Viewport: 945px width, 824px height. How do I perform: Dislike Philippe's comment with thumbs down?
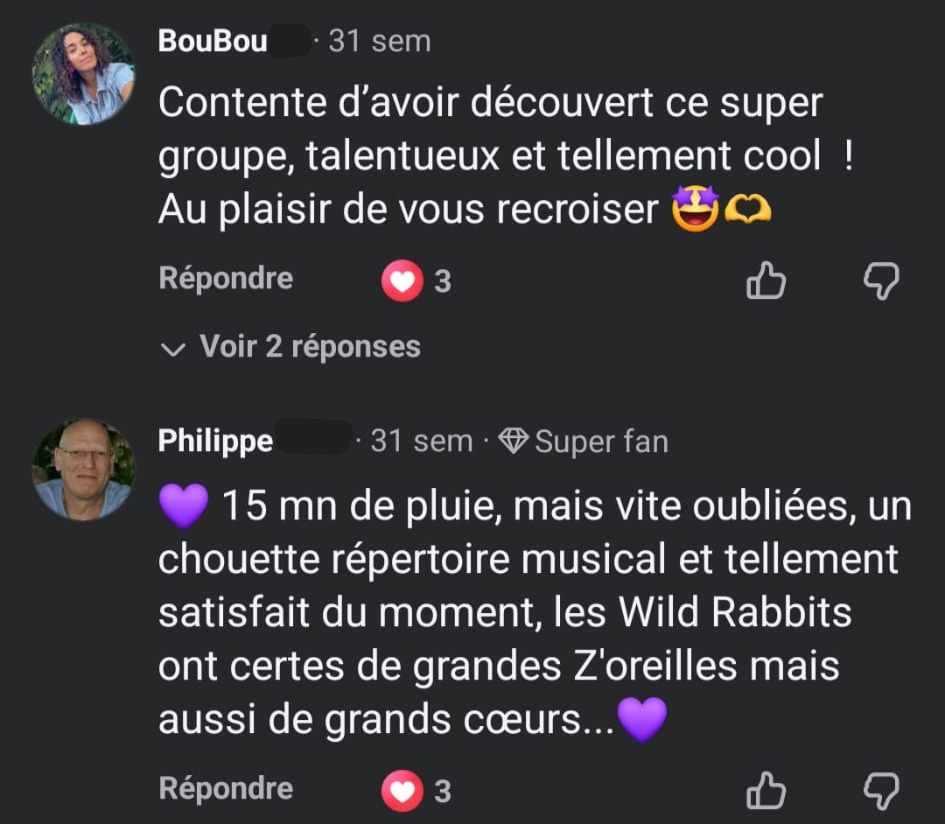click(881, 791)
